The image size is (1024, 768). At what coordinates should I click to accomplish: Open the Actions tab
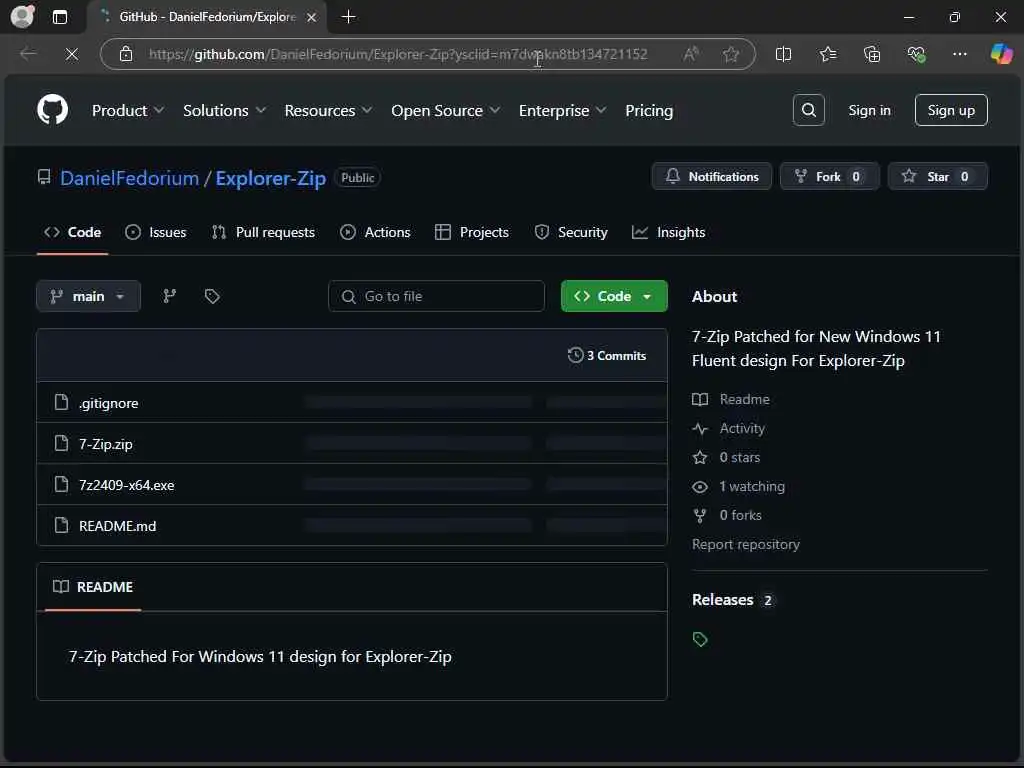(x=376, y=232)
